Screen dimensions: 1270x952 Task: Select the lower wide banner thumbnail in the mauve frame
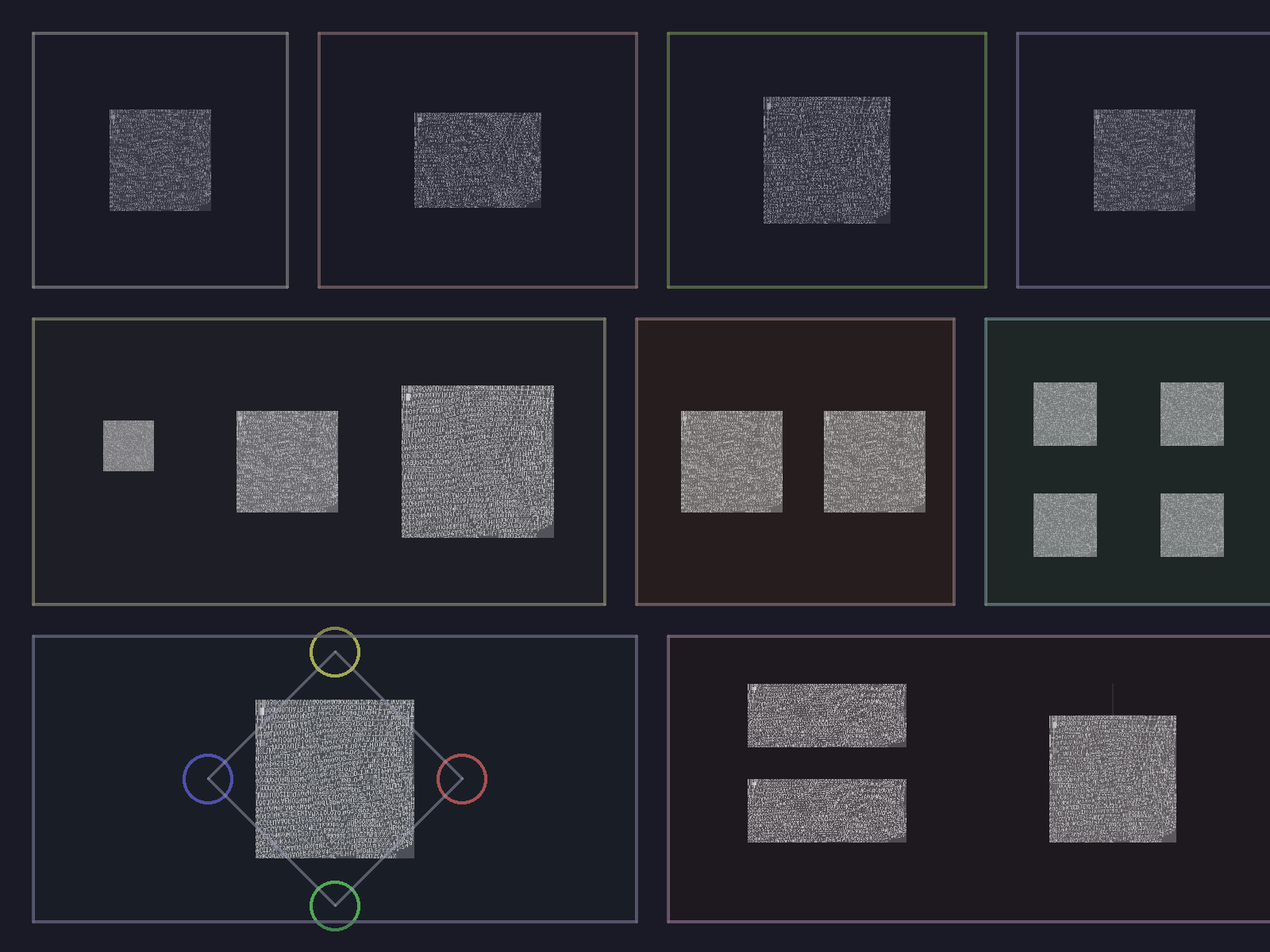(827, 811)
